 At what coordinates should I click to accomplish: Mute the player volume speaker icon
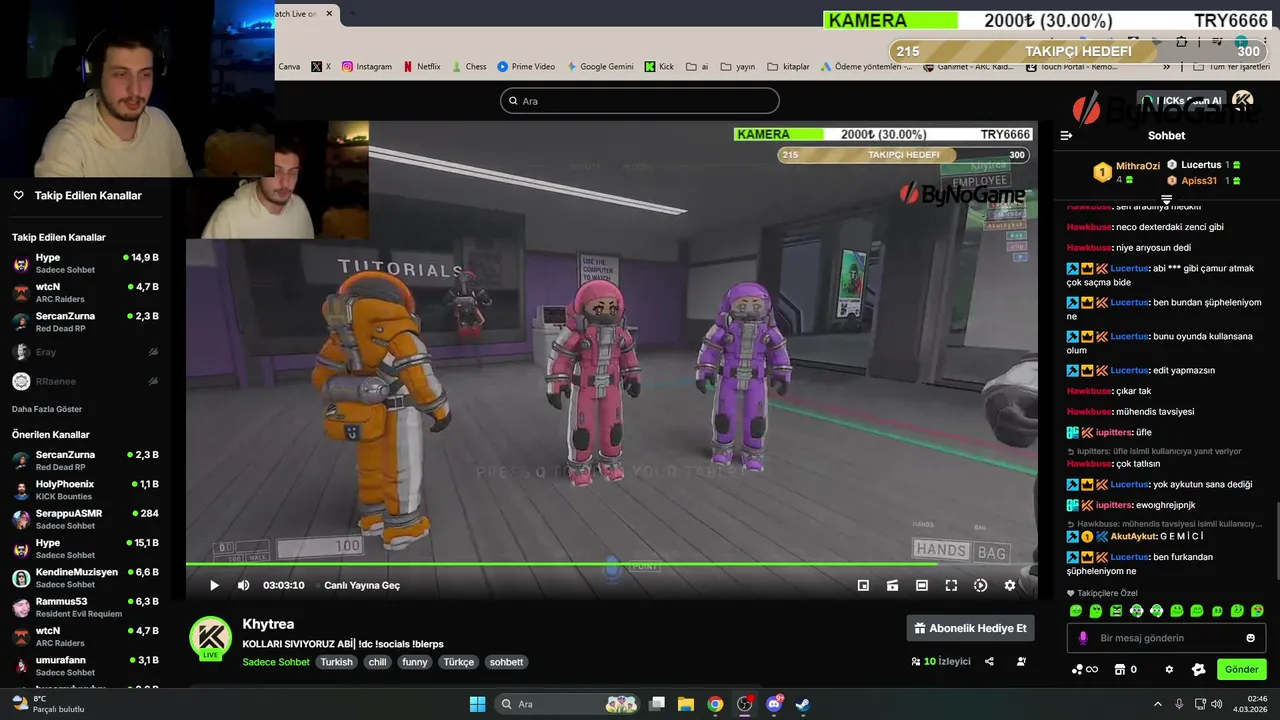point(243,585)
